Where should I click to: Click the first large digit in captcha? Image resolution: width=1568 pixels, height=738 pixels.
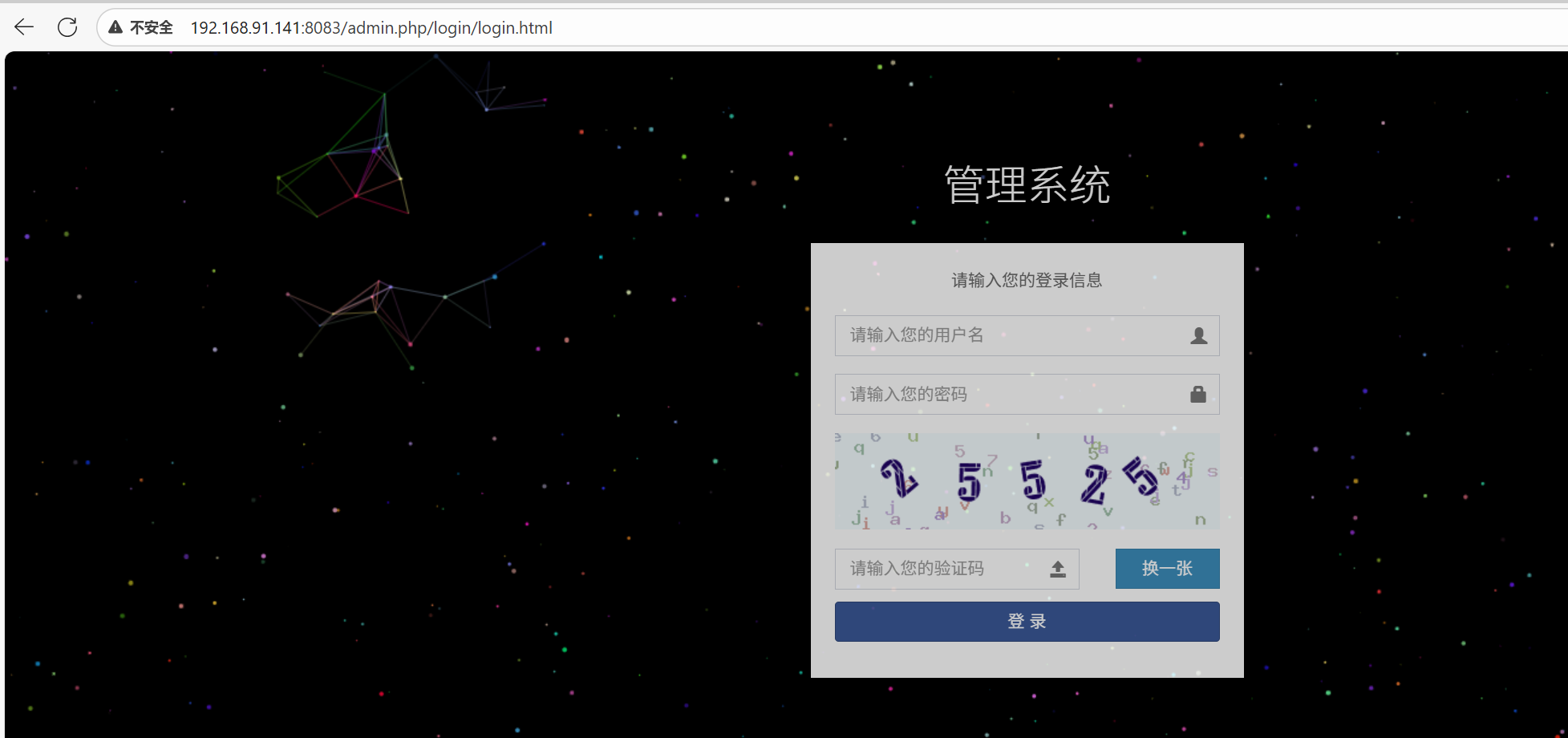pos(899,479)
